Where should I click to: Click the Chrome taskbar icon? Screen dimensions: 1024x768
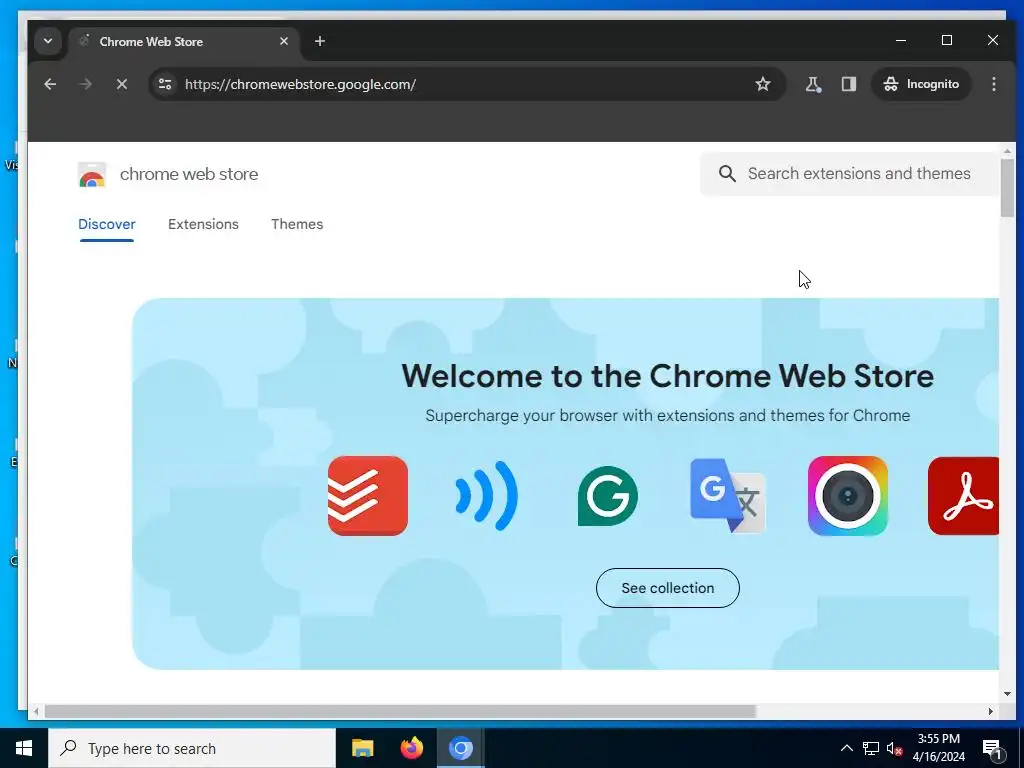460,748
